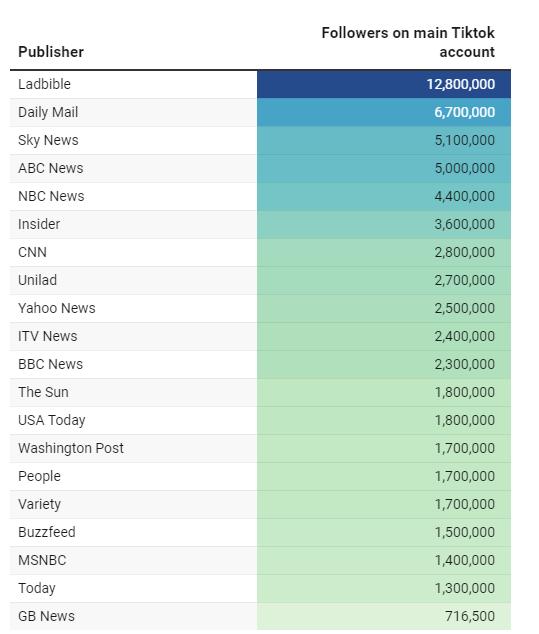Image resolution: width=539 pixels, height=634 pixels.
Task: Click ABC News's 5,000,000 cell
Action: point(384,168)
